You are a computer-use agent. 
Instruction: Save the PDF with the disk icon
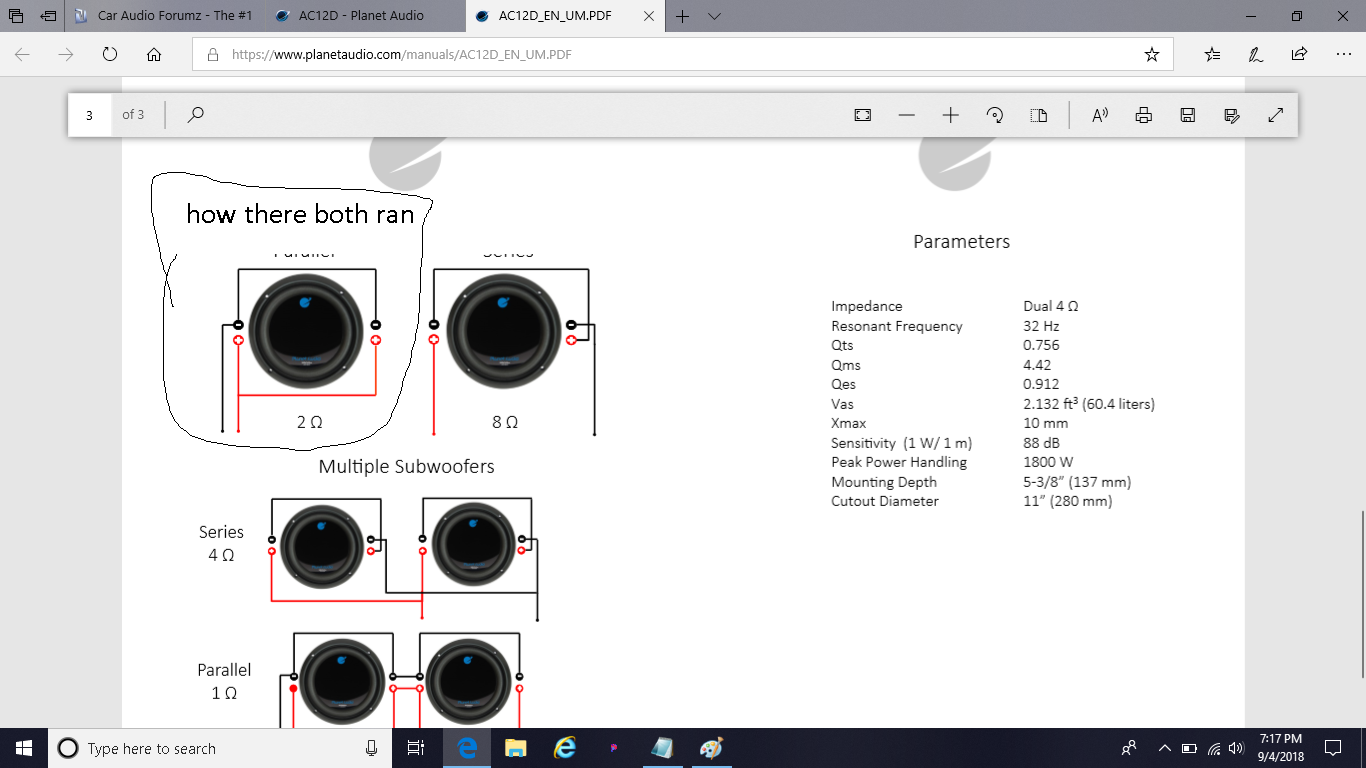tap(1188, 115)
